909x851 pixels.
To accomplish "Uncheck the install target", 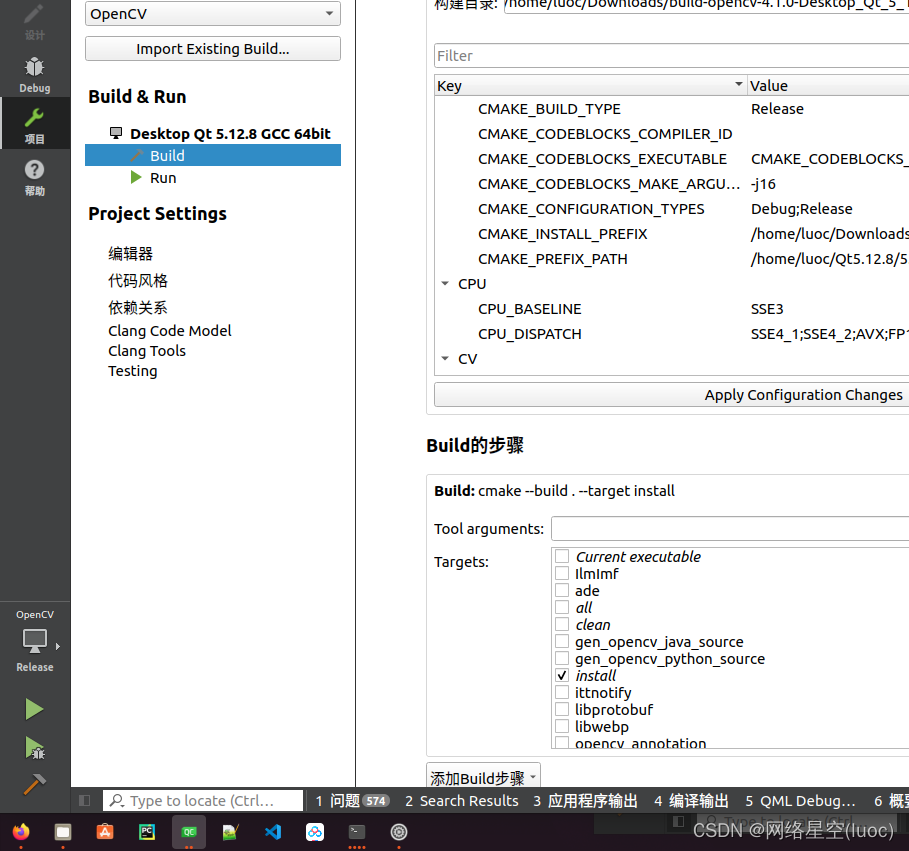I will [x=562, y=675].
